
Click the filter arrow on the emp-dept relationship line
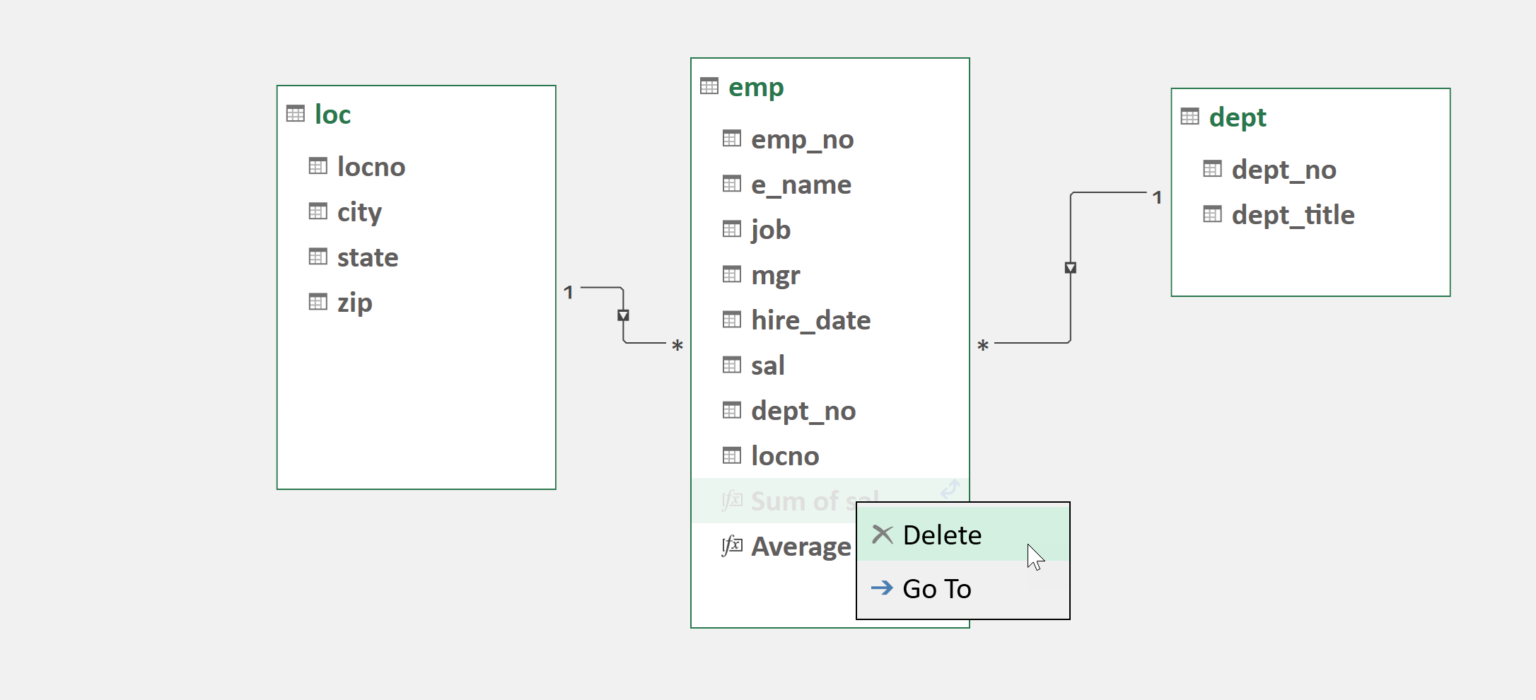[1070, 267]
